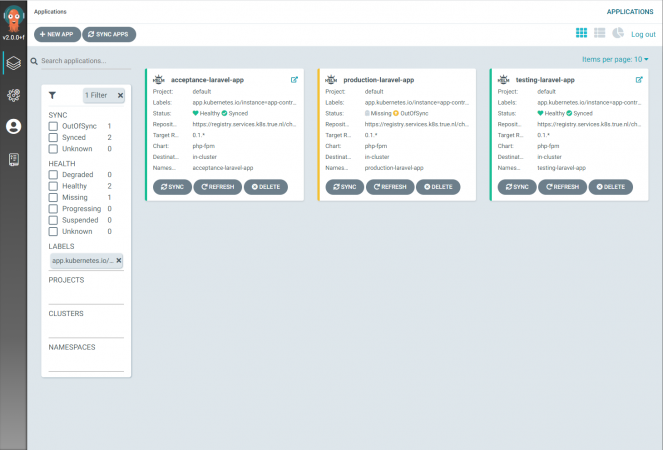Check the OutOfSync sync filter
This screenshot has height=450, width=663.
coord(53,126)
